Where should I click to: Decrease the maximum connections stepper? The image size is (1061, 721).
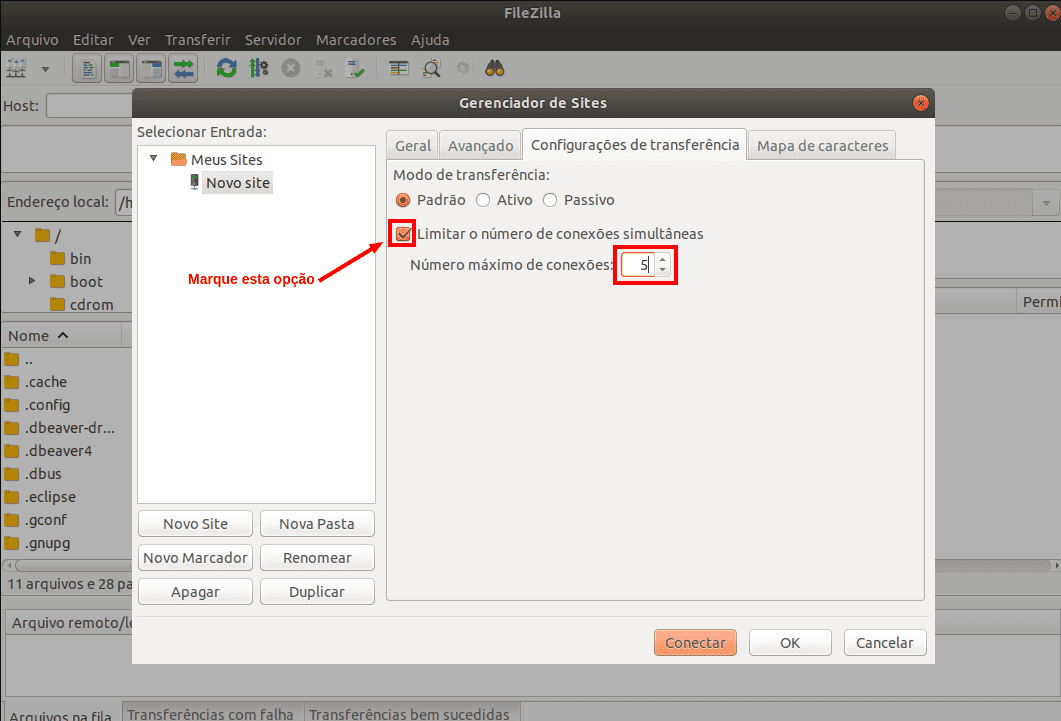(x=662, y=270)
